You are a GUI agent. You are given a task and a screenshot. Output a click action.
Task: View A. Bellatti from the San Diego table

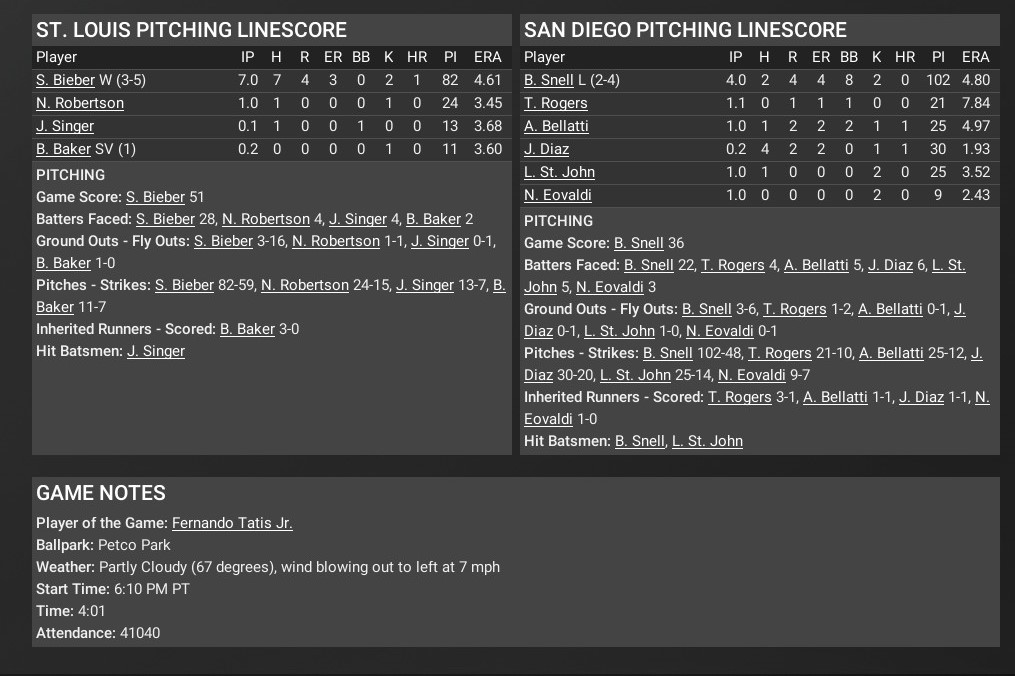coord(556,126)
